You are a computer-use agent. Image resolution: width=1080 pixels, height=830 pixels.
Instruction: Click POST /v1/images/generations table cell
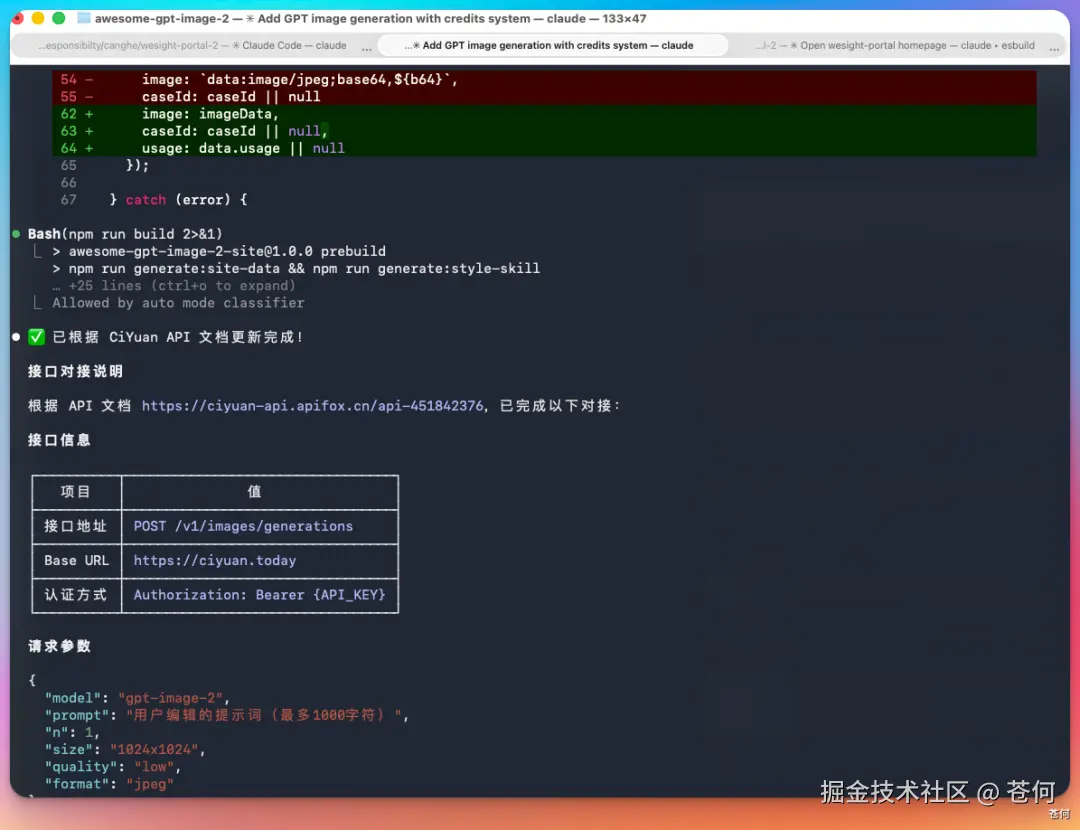point(260,526)
